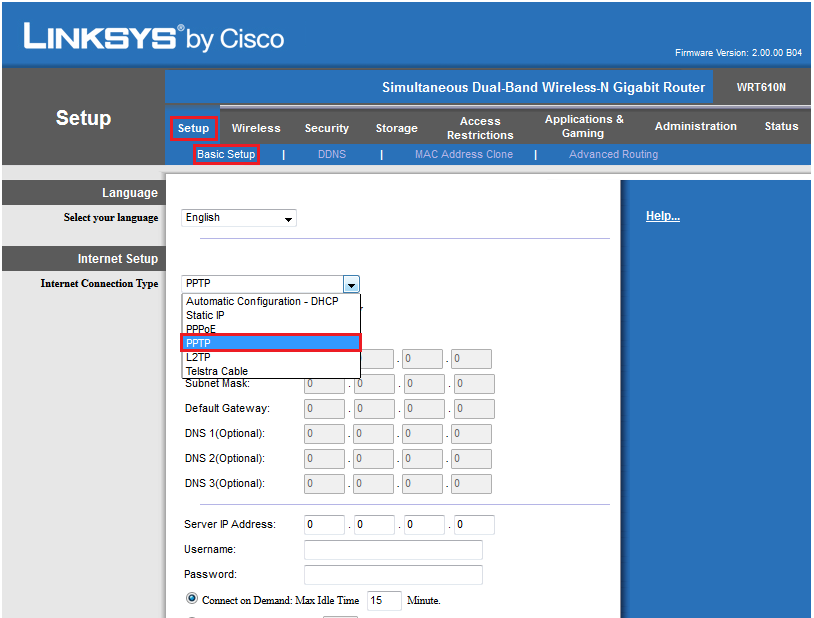Go to the Advanced Routing sub-tab
The width and height of the screenshot is (814, 618).
point(613,154)
